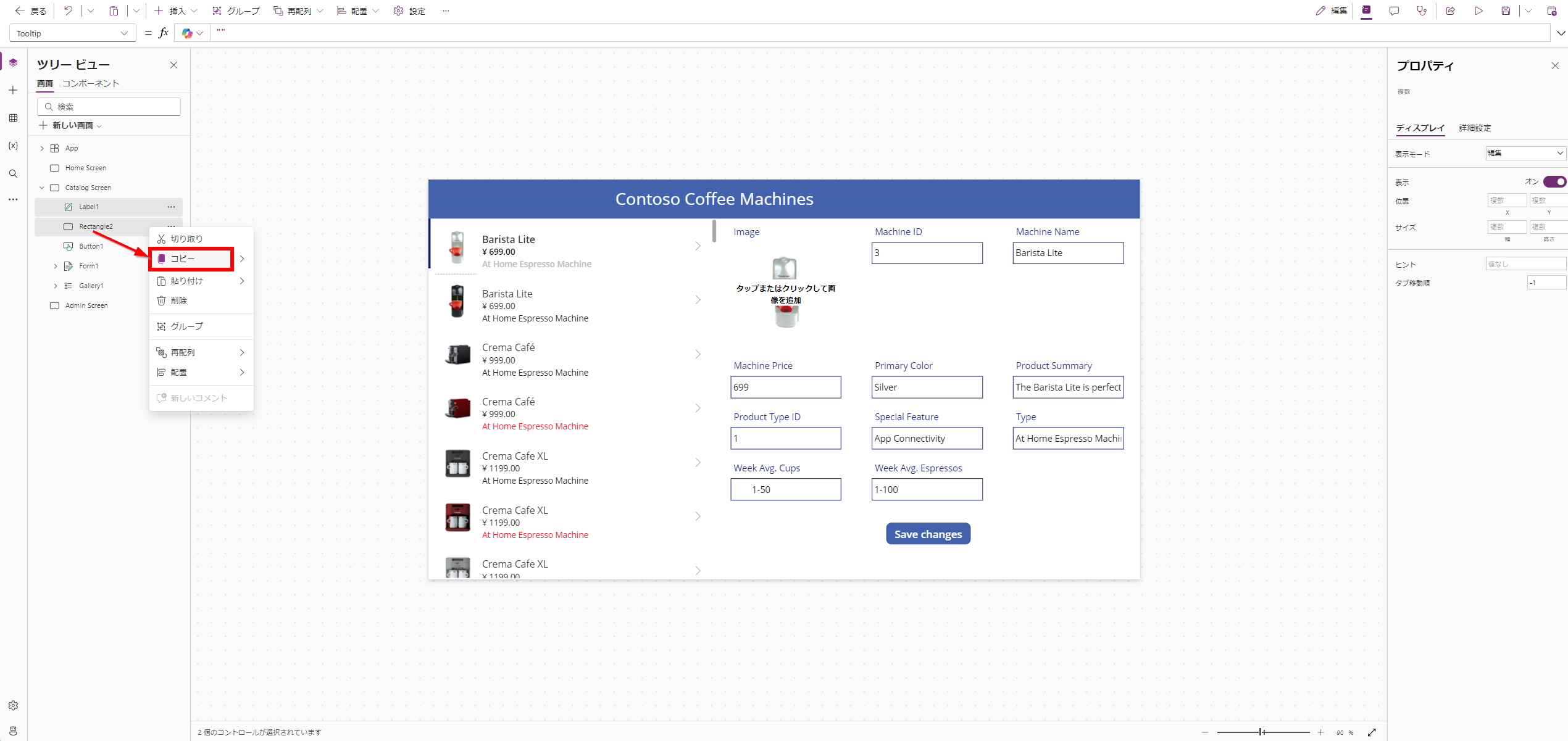This screenshot has height=741, width=1568.
Task: Switch to the コンポーネント tab
Action: click(91, 83)
